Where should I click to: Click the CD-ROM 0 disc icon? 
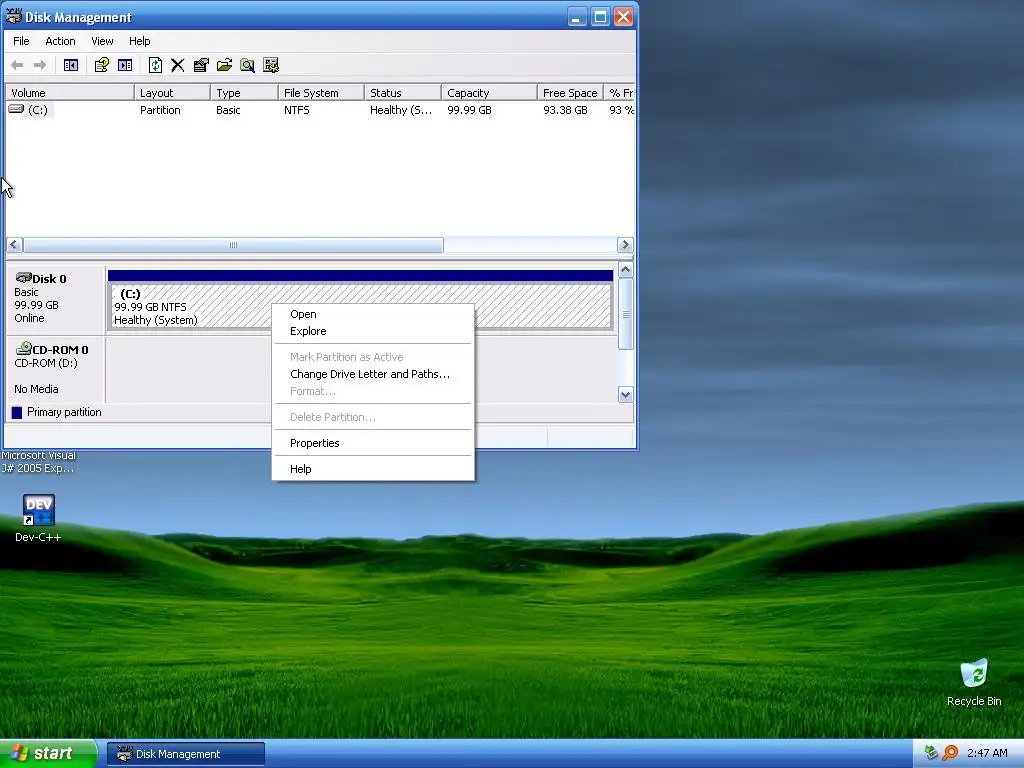[24, 348]
